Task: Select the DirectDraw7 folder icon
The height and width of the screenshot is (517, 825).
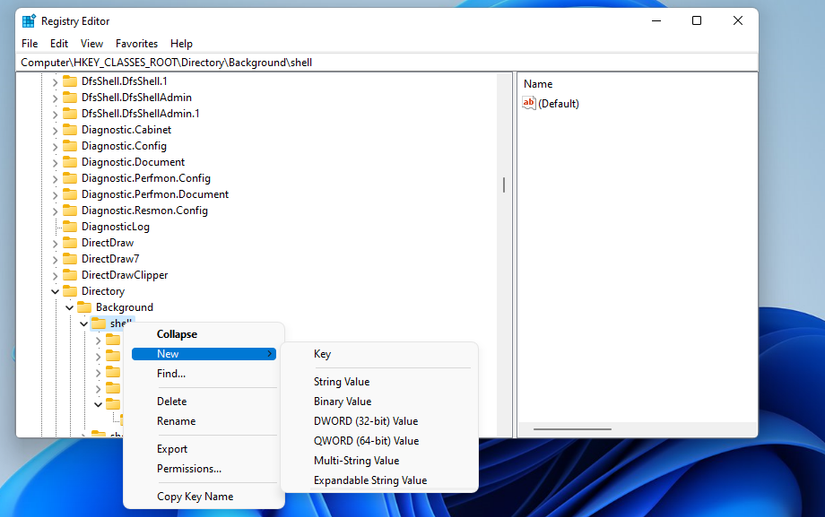Action: 69,259
